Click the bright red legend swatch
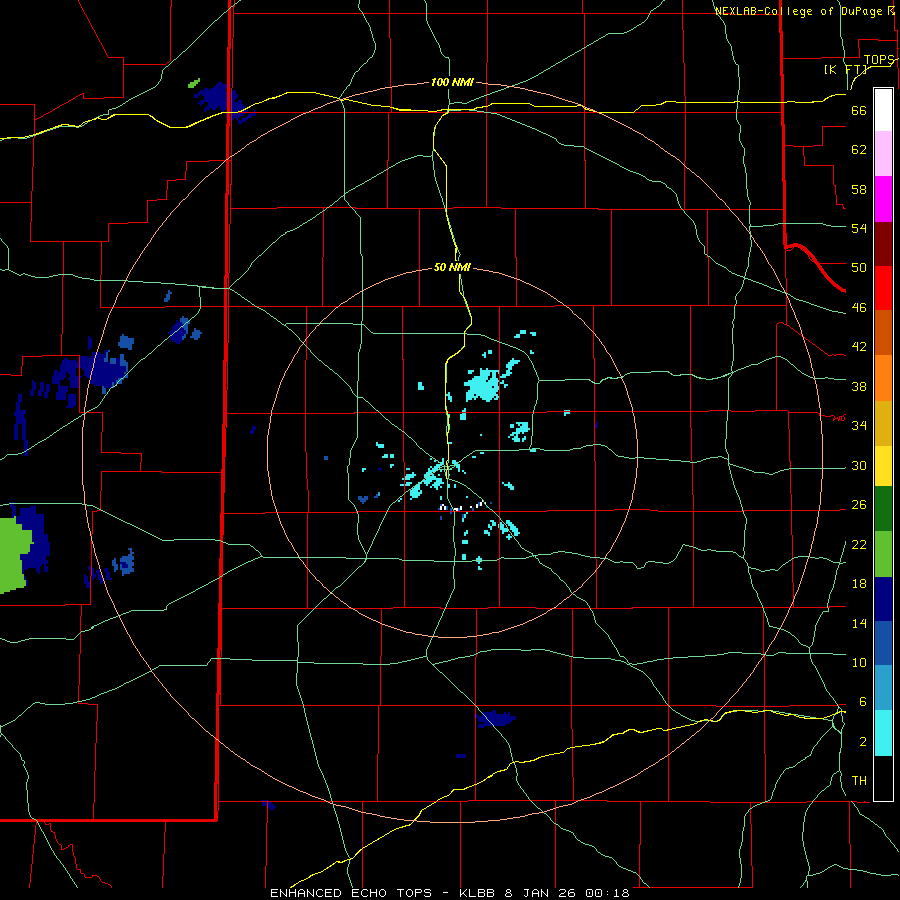Screen dimensions: 900x900 click(x=883, y=288)
